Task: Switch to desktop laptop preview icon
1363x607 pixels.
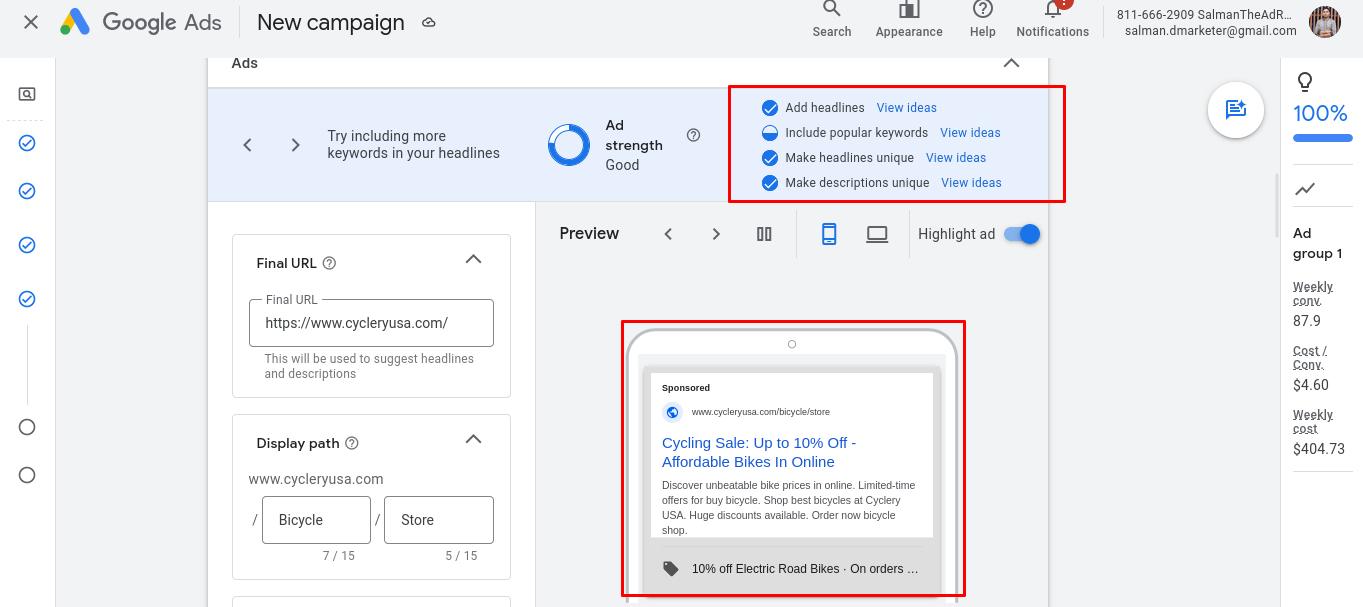Action: 877,234
